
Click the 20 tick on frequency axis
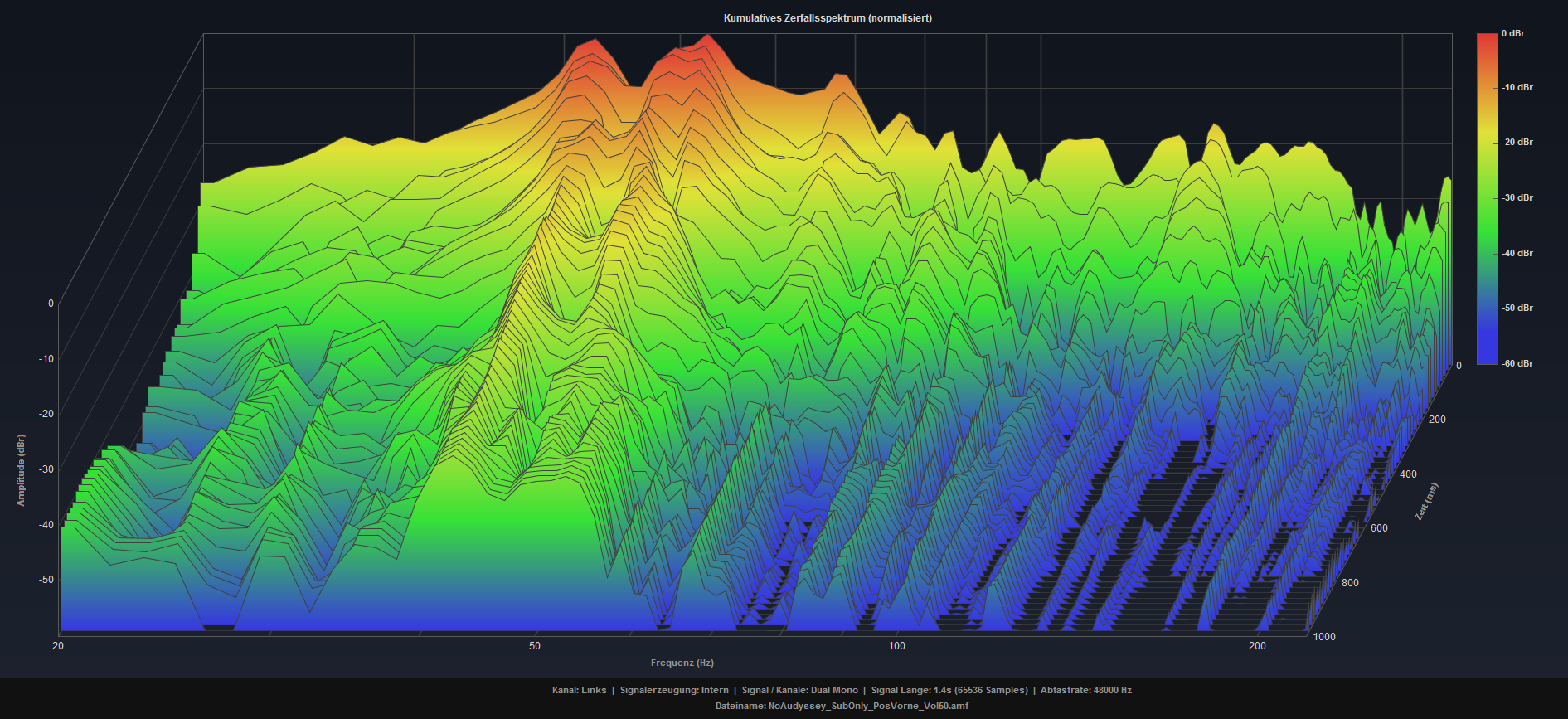pyautogui.click(x=58, y=646)
